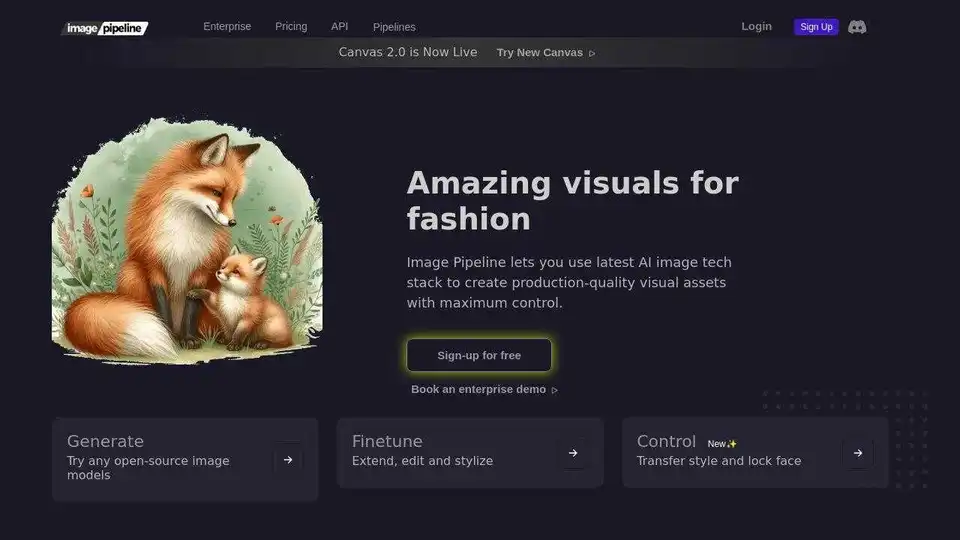This screenshot has width=960, height=540.
Task: Click the arrow on the Generate card
Action: point(288,460)
